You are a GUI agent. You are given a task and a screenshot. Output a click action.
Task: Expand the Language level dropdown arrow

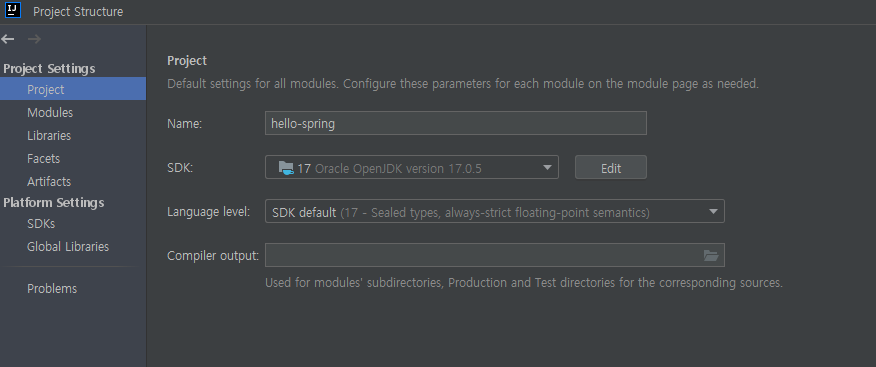tap(713, 212)
